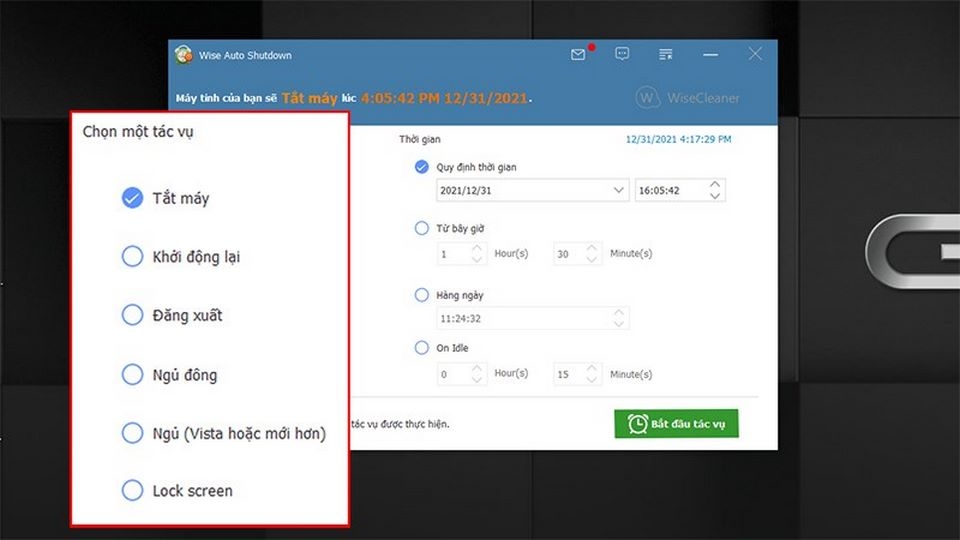Viewport: 960px width, 540px height.
Task: Increase the On Idle hours value
Action: click(477, 368)
